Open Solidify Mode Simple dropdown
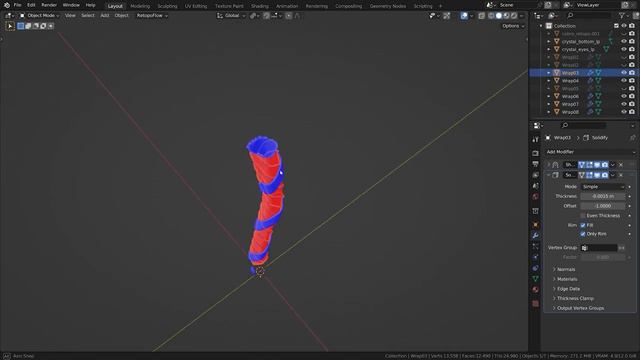The image size is (640, 360). point(603,187)
